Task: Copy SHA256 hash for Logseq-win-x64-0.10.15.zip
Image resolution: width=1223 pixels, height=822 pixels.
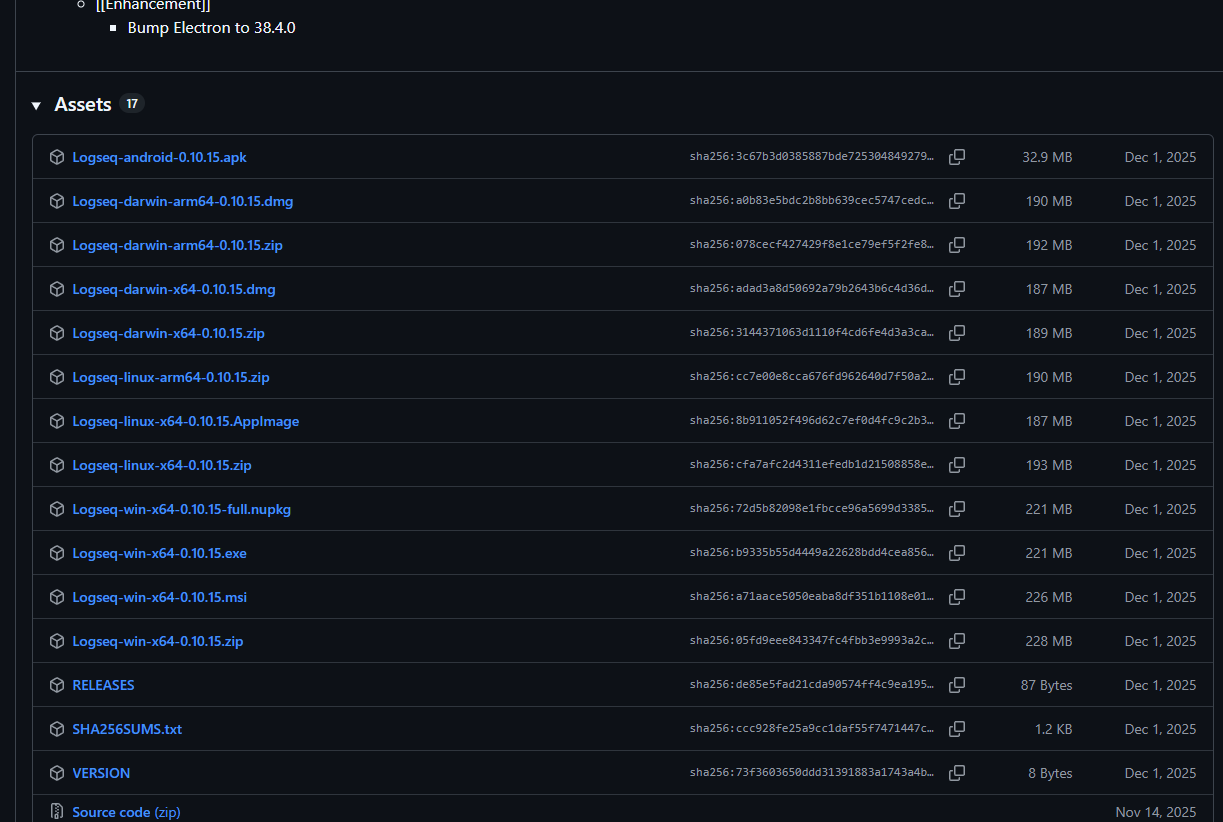Action: pyautogui.click(x=957, y=641)
